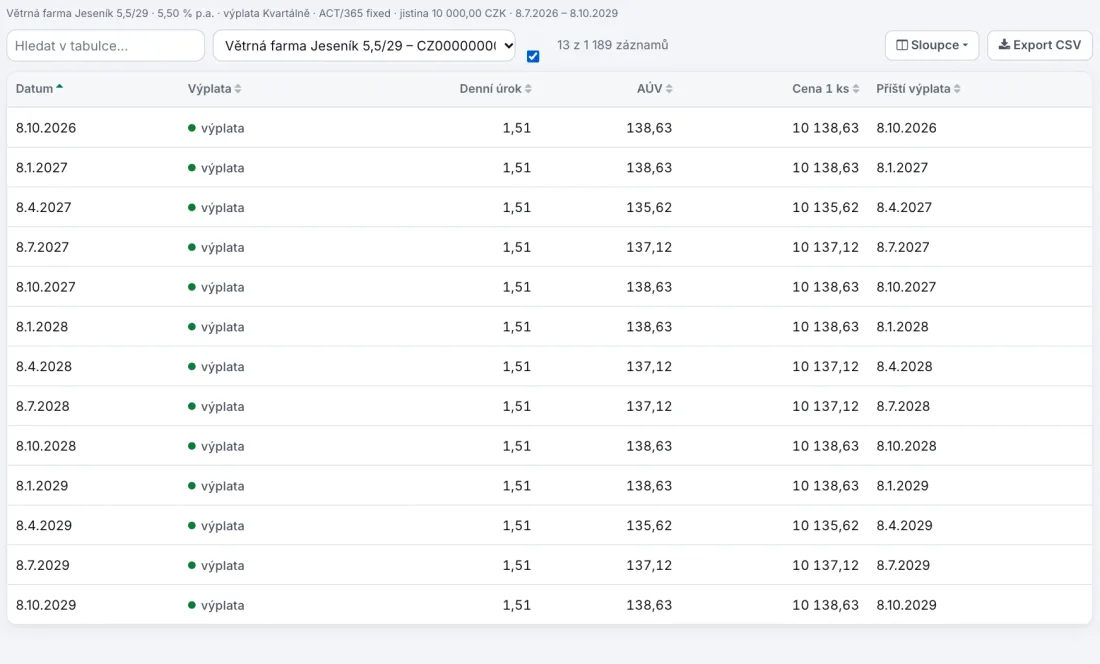Image resolution: width=1100 pixels, height=664 pixels.
Task: Open the Větrná farma Jeseník bond dropdown
Action: tap(364, 46)
